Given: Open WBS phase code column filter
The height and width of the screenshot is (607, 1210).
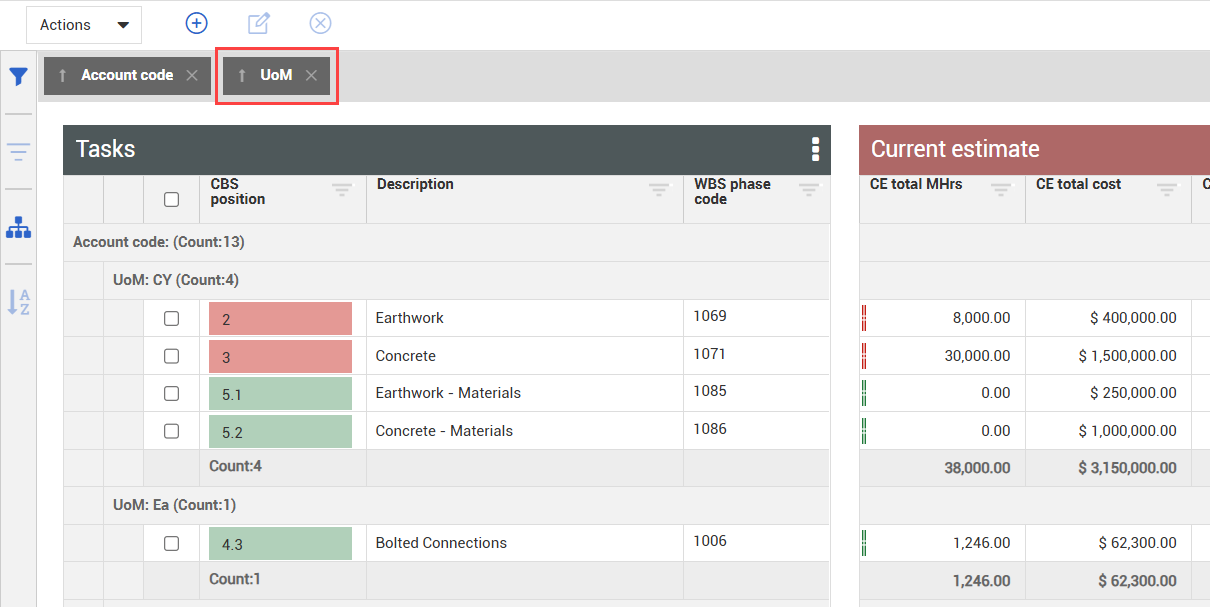Looking at the screenshot, I should point(808,189).
